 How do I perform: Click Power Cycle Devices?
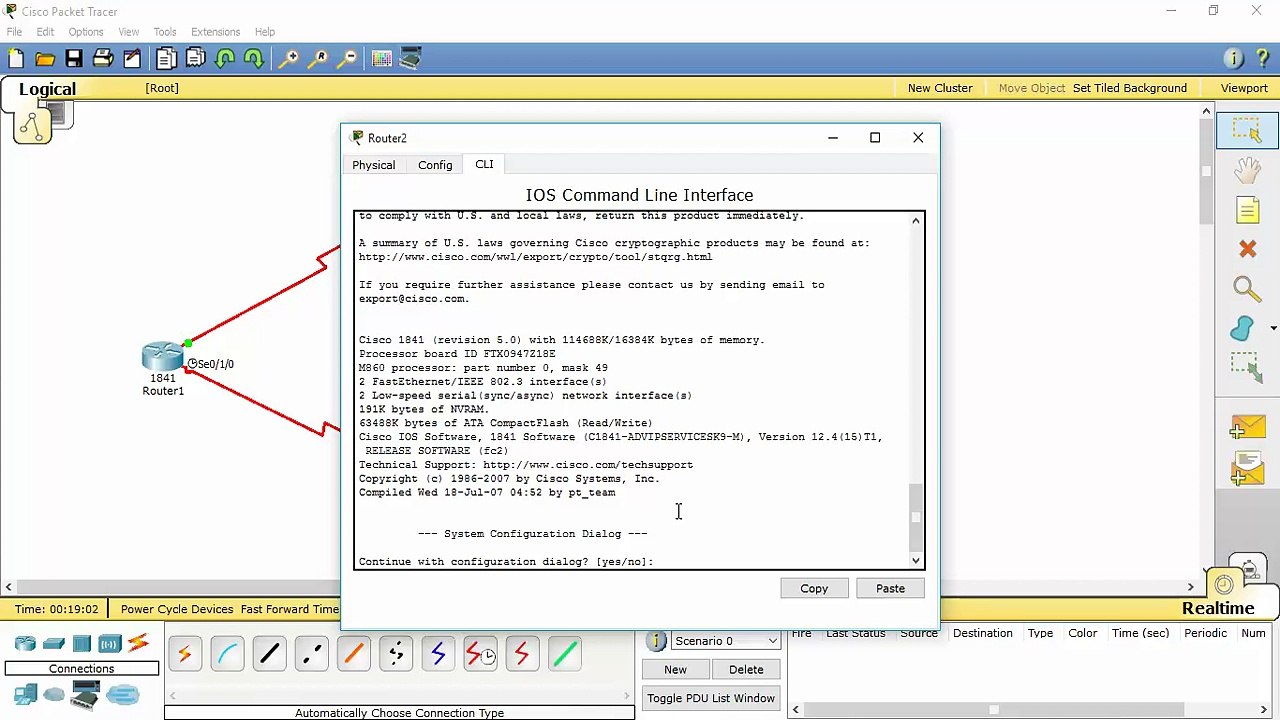177,609
